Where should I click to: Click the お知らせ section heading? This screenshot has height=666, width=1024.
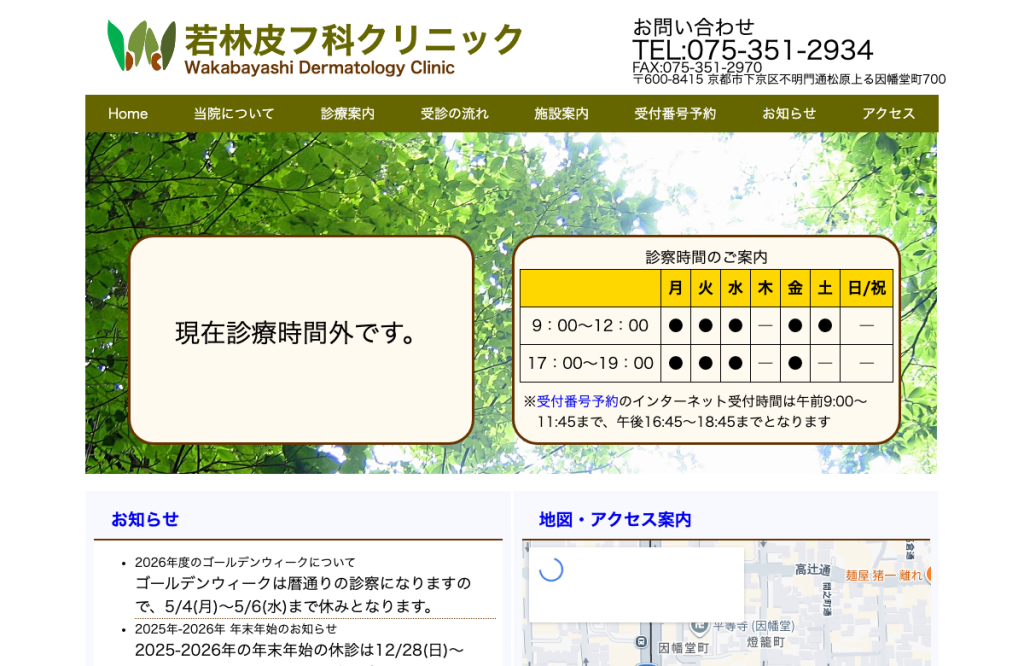click(145, 519)
